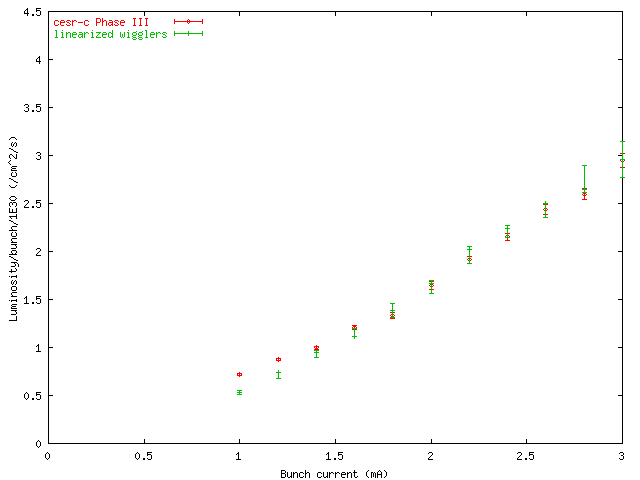Screen dimensions: 640x480
Task: Click the 'Luminosity/bunch/1E30 (/cm^2/s)' y-axis title
Action: pyautogui.click(x=13, y=229)
